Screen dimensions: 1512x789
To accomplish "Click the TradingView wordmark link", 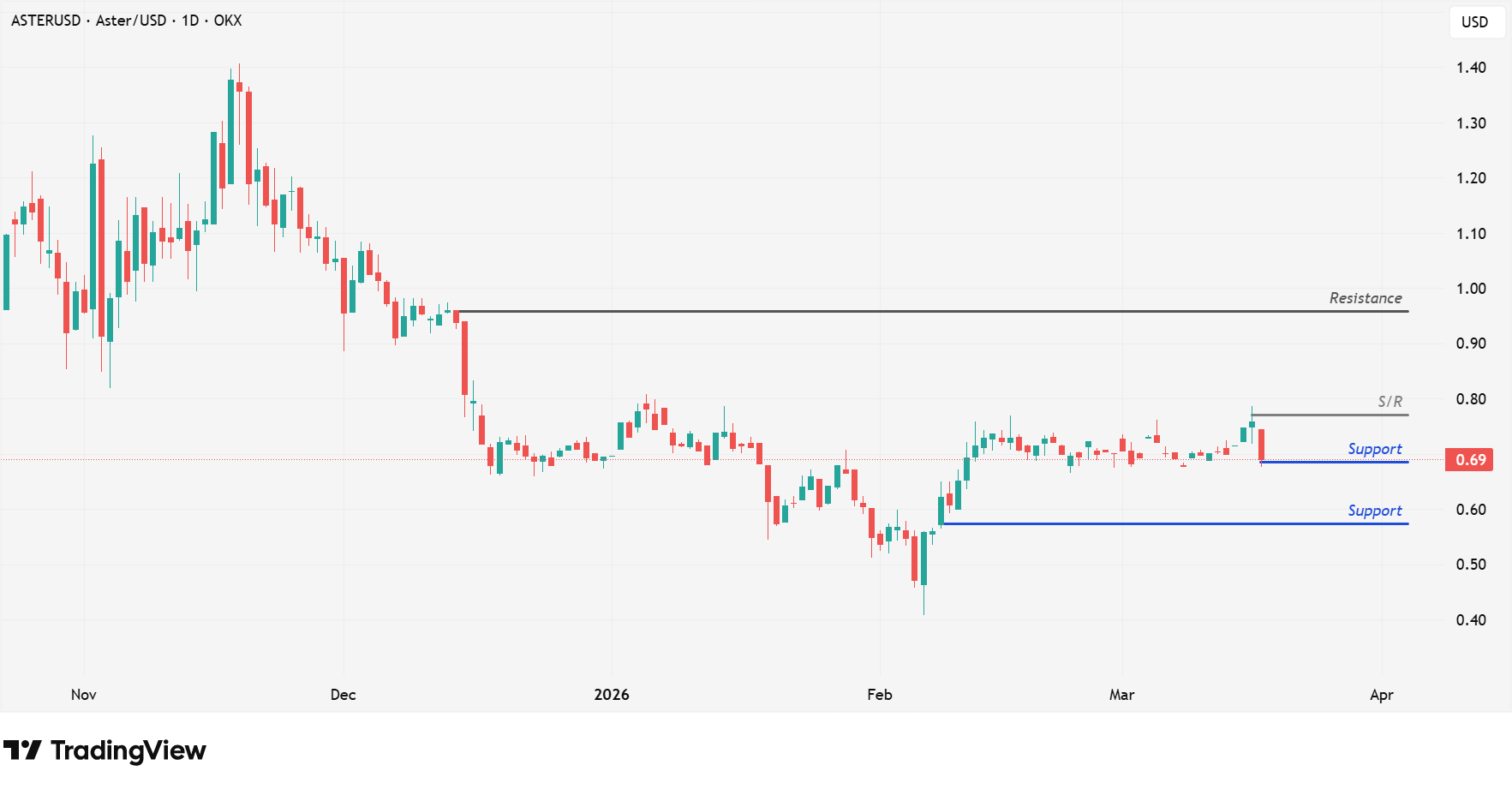I will [128, 750].
